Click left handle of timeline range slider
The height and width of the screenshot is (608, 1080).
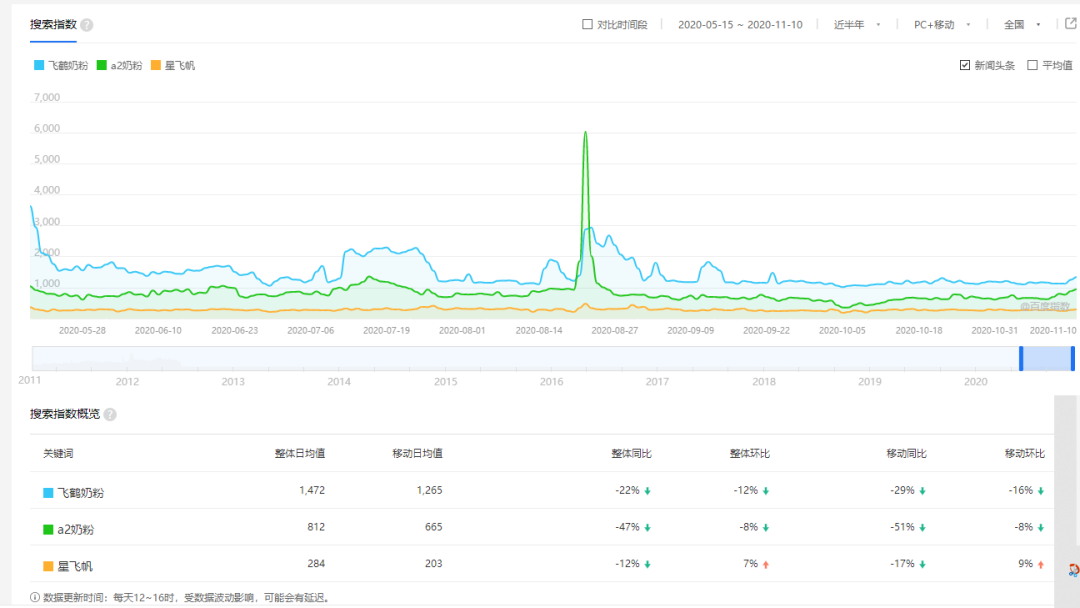[1021, 359]
